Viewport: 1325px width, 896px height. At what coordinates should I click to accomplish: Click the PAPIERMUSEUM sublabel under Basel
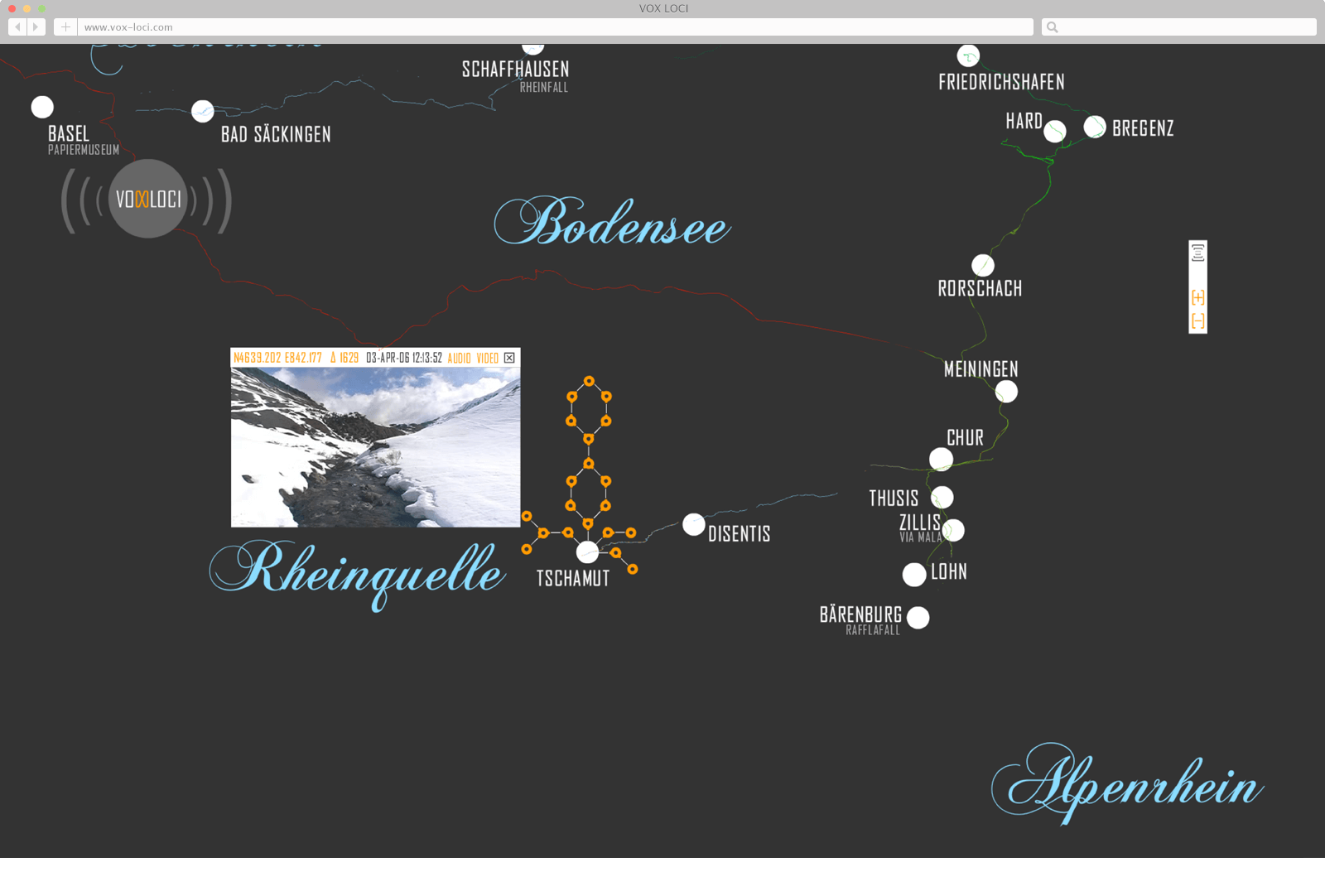click(84, 150)
